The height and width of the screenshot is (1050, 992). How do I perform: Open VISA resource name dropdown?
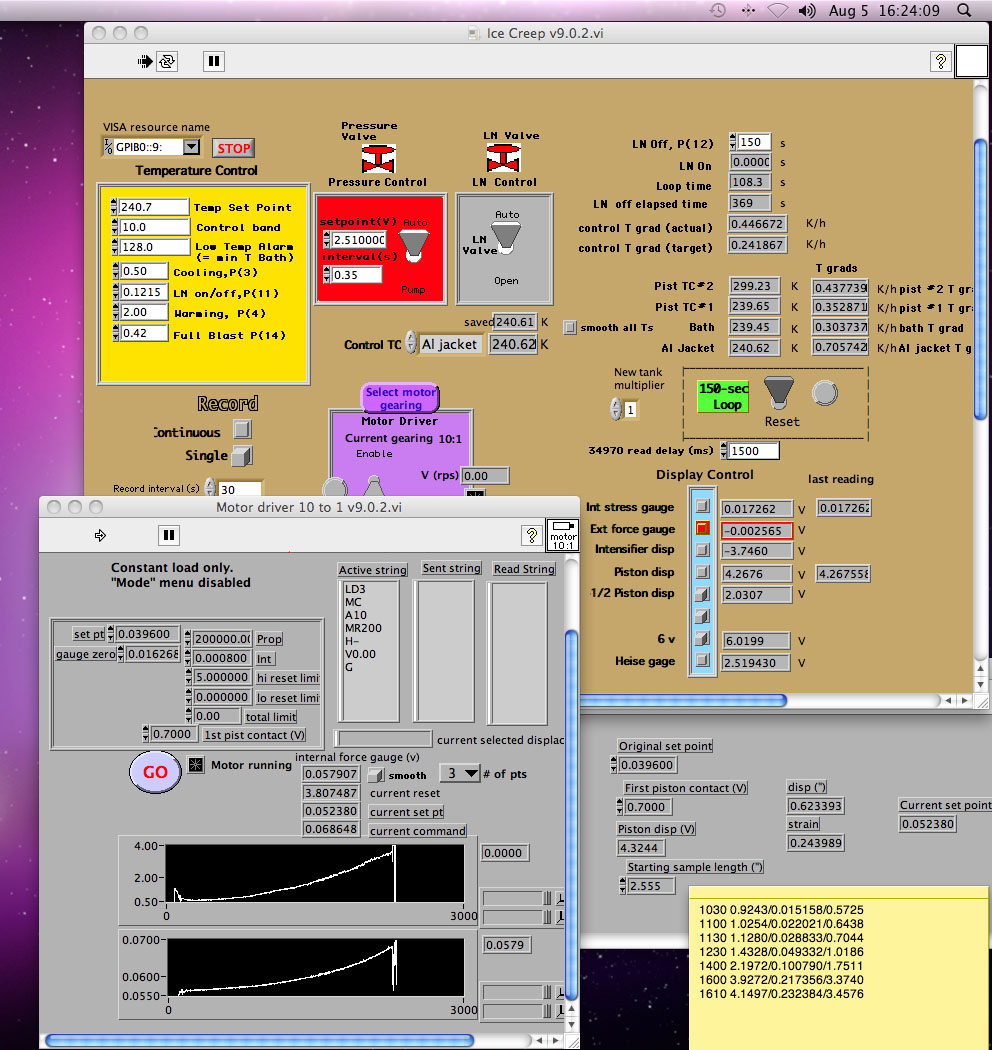pyautogui.click(x=191, y=147)
